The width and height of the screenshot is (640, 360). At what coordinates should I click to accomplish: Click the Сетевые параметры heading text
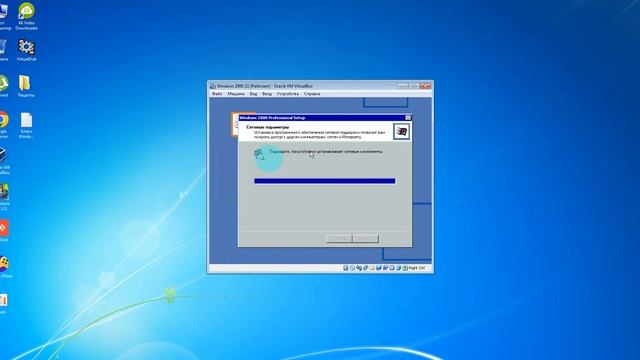point(267,127)
